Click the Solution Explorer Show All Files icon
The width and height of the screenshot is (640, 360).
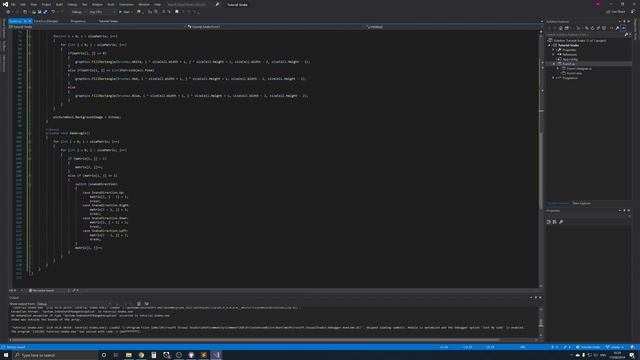[604, 28]
